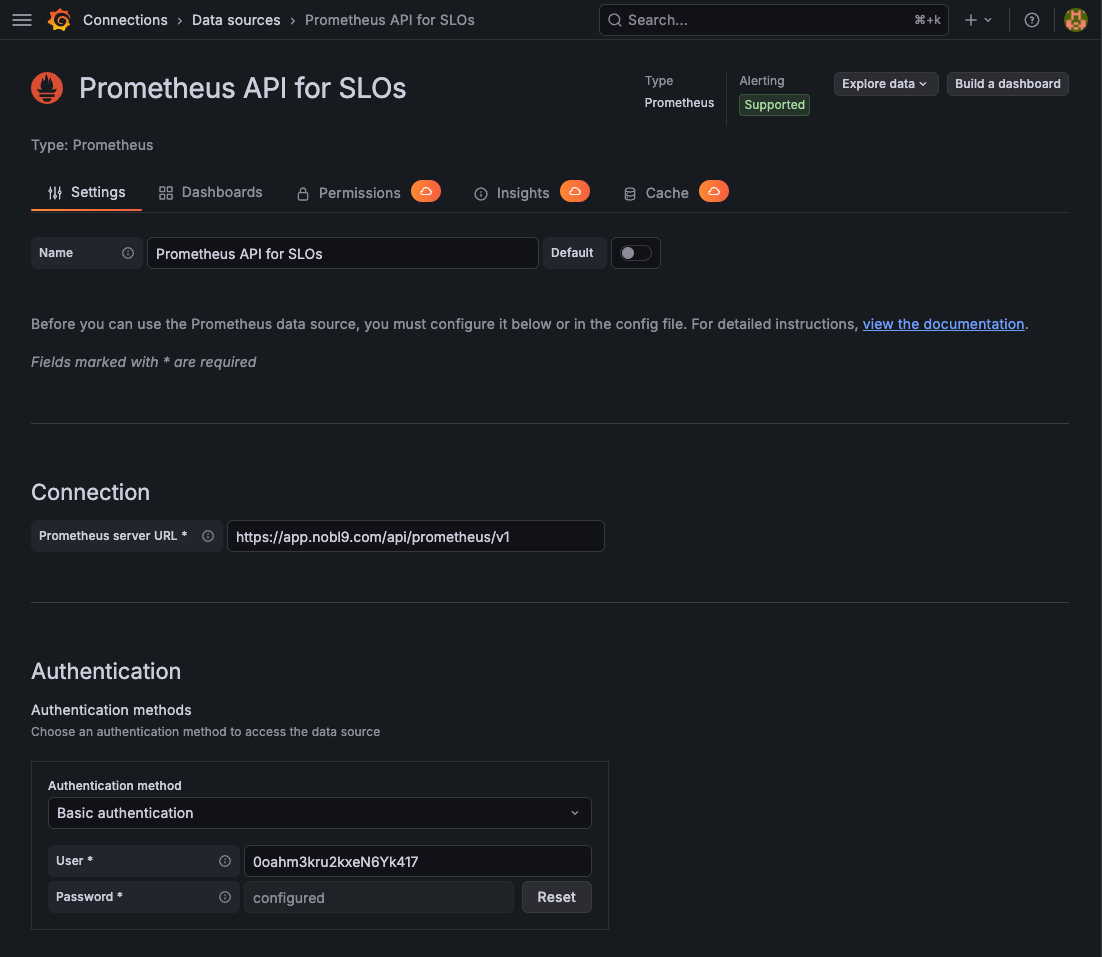This screenshot has width=1102, height=957.
Task: Click the Prometheus server URL input
Action: tap(415, 536)
